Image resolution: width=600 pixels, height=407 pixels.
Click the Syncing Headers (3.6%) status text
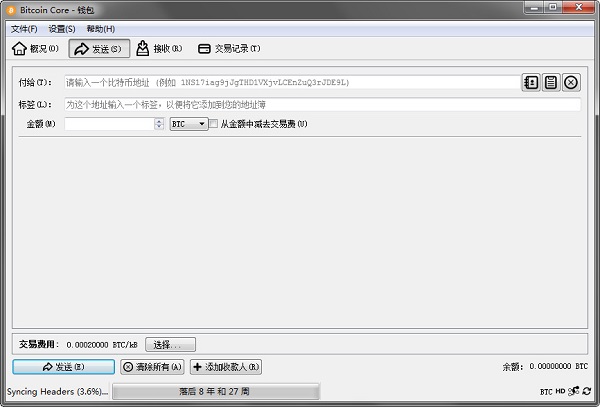[x=57, y=392]
